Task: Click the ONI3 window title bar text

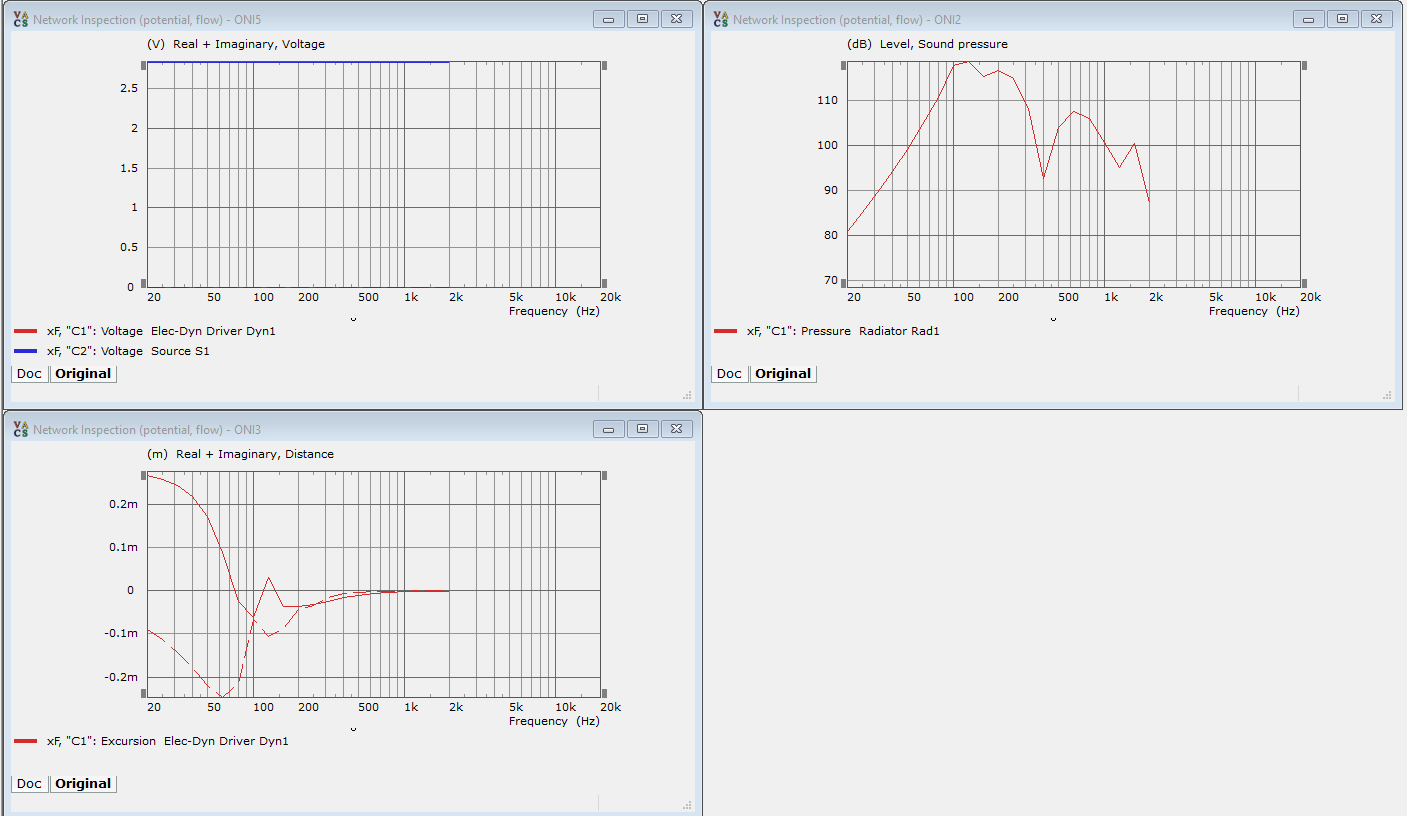Action: tap(147, 430)
